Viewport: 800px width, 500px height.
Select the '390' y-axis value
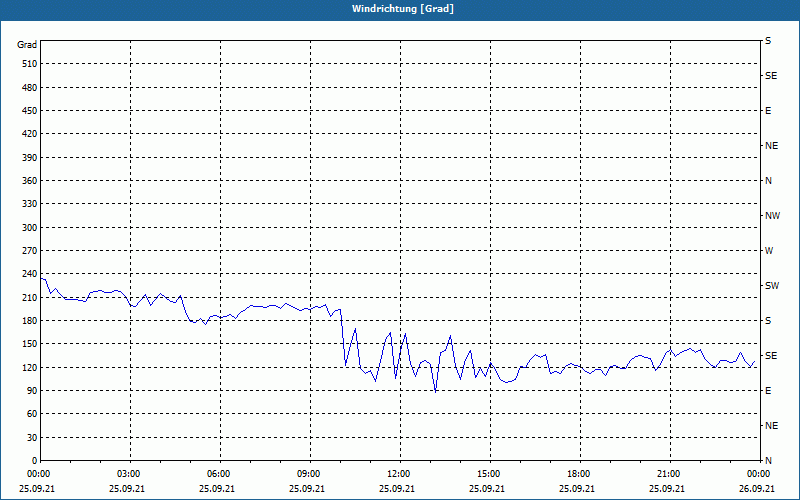pyautogui.click(x=30, y=157)
